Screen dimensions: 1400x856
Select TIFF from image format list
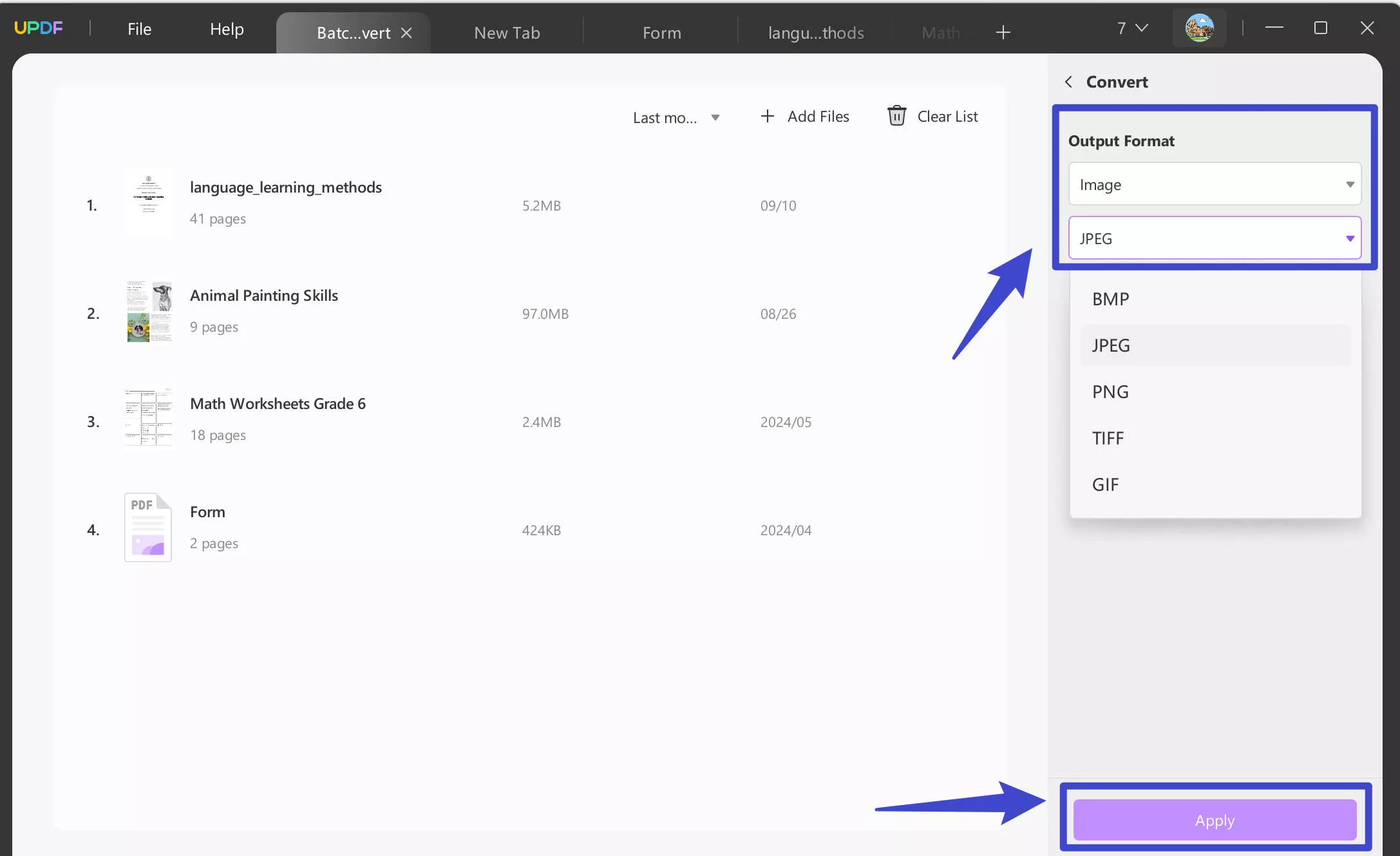coord(1108,437)
